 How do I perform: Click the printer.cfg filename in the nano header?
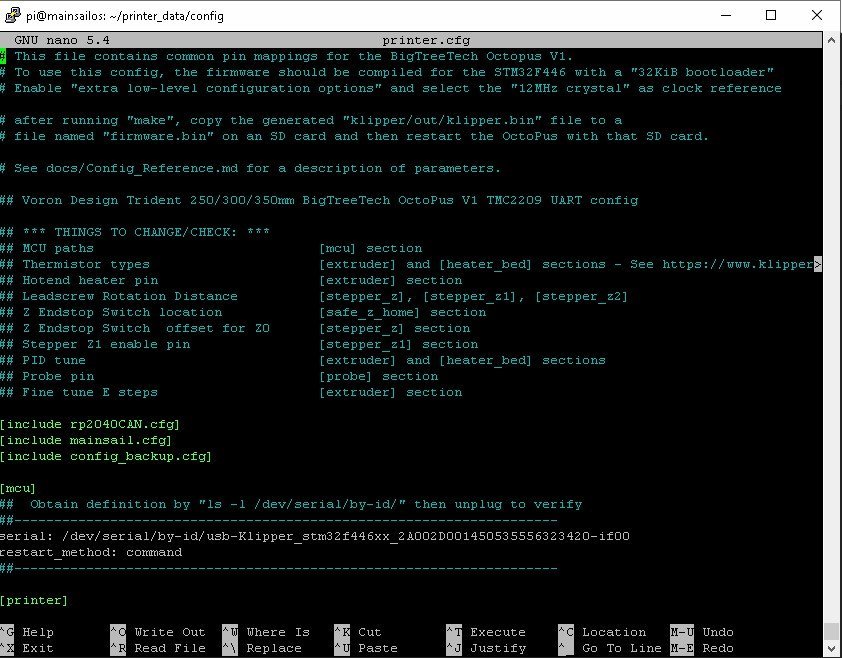point(426,40)
